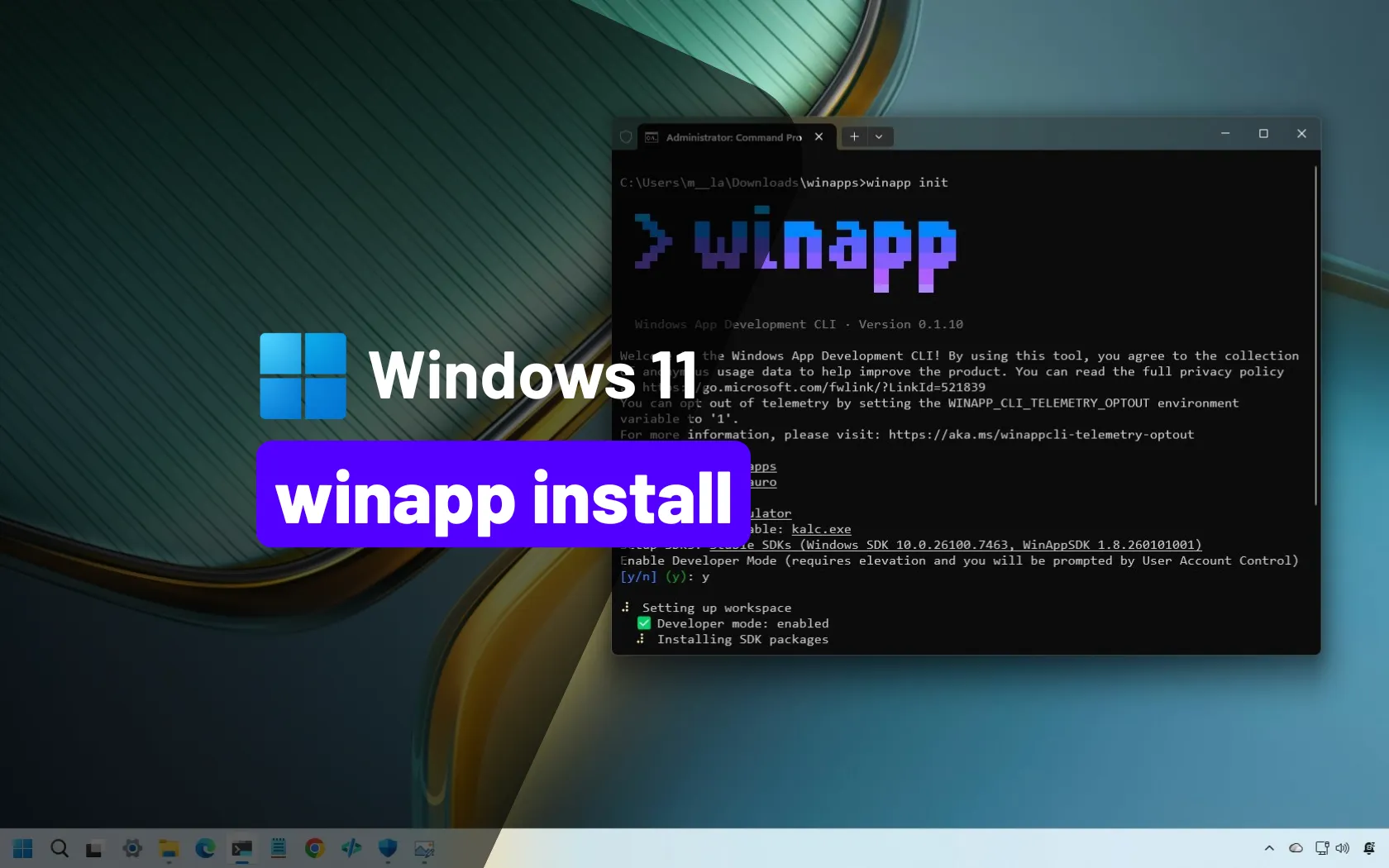
Task: Open Notepad from the taskbar
Action: [x=279, y=848]
